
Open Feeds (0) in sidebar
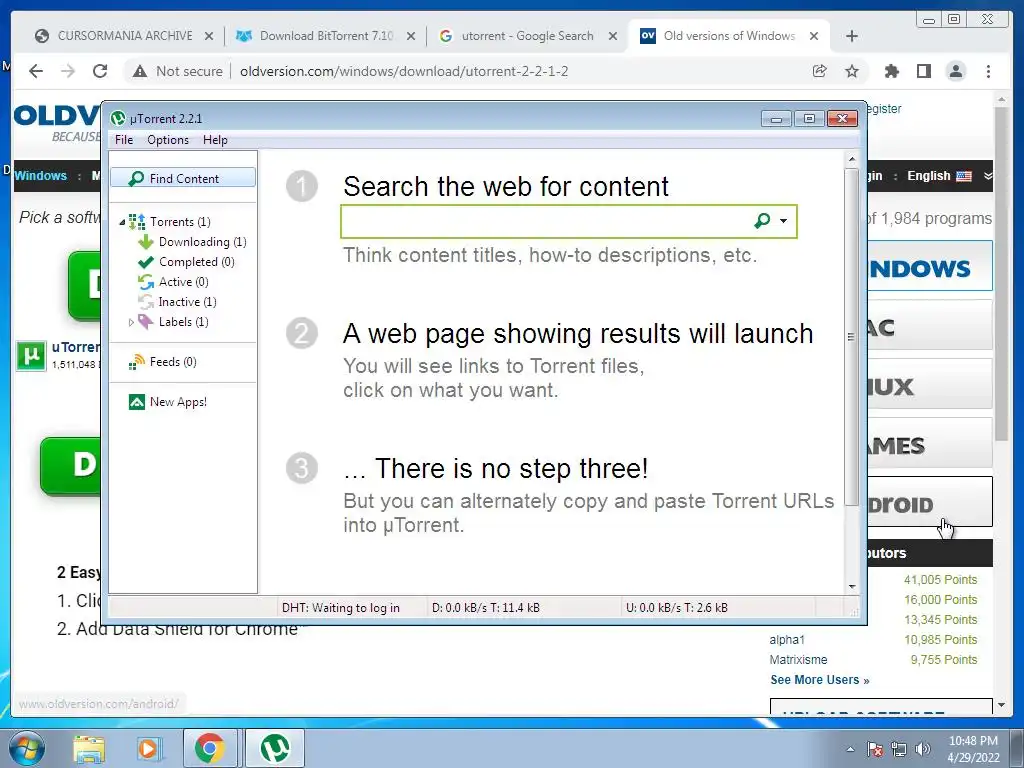coord(173,362)
